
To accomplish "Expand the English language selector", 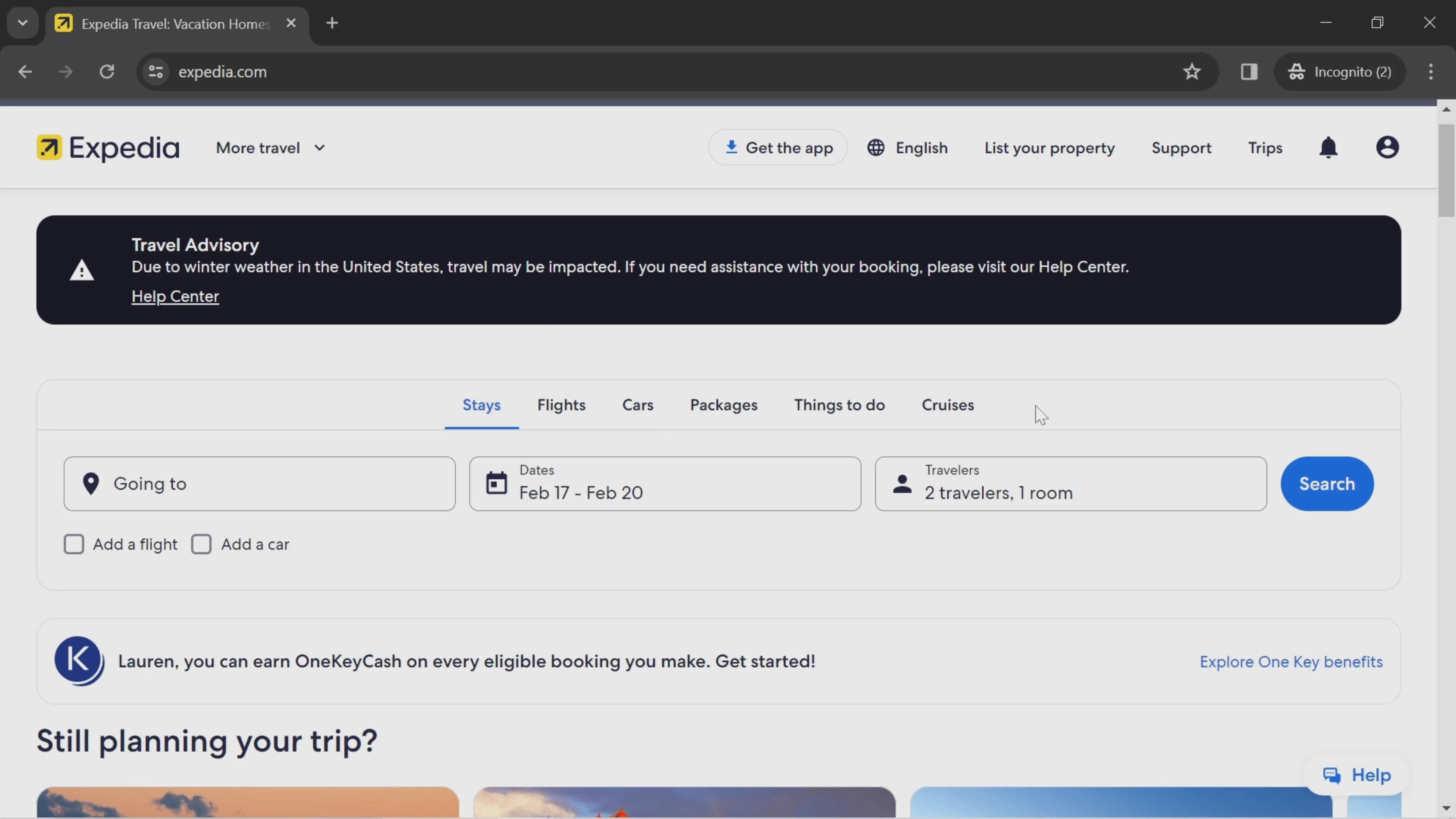I will (906, 148).
